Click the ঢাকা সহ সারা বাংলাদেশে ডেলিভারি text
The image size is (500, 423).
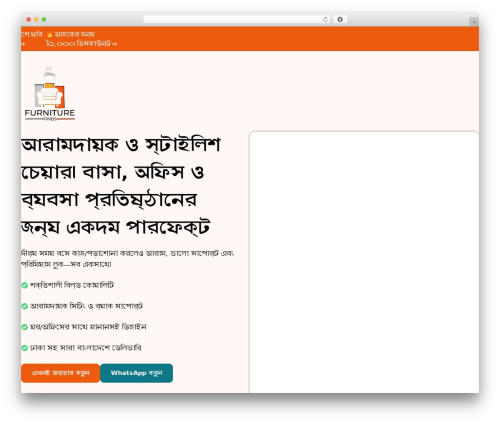pyautogui.click(x=86, y=348)
